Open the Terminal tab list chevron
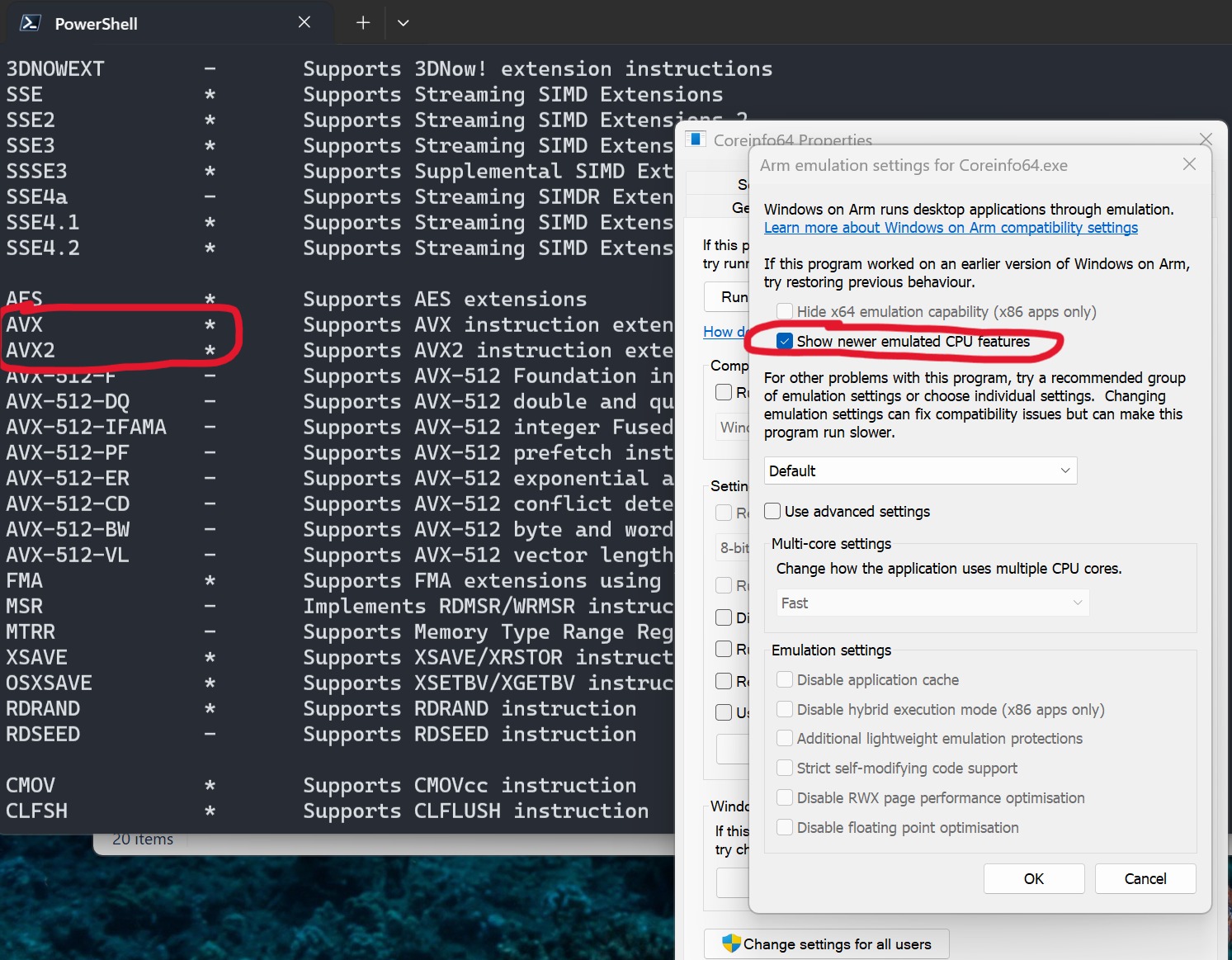Image resolution: width=1232 pixels, height=960 pixels. (x=404, y=22)
